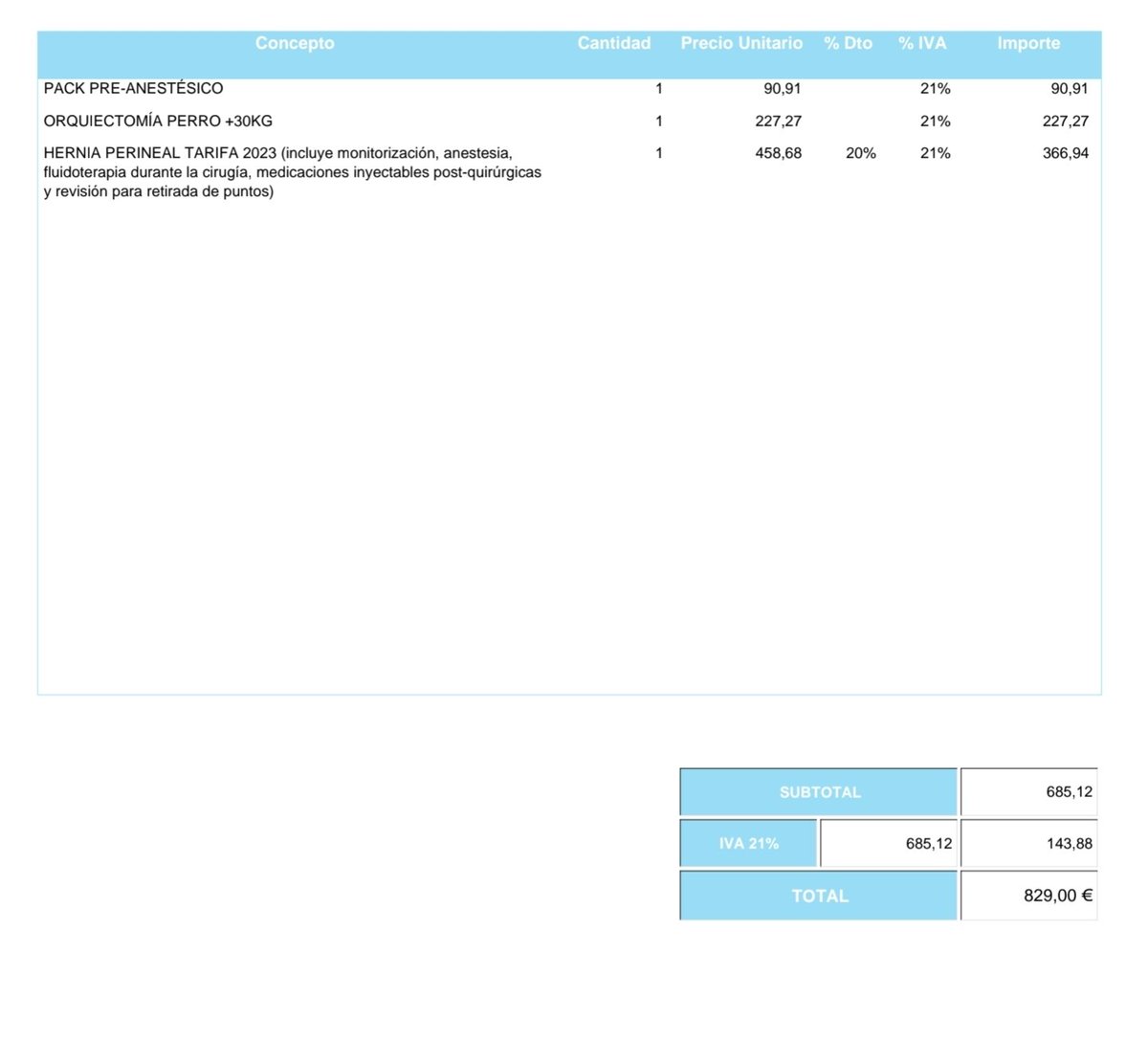Click unit price 458,68 of HERNIA PERINEAL

click(779, 153)
